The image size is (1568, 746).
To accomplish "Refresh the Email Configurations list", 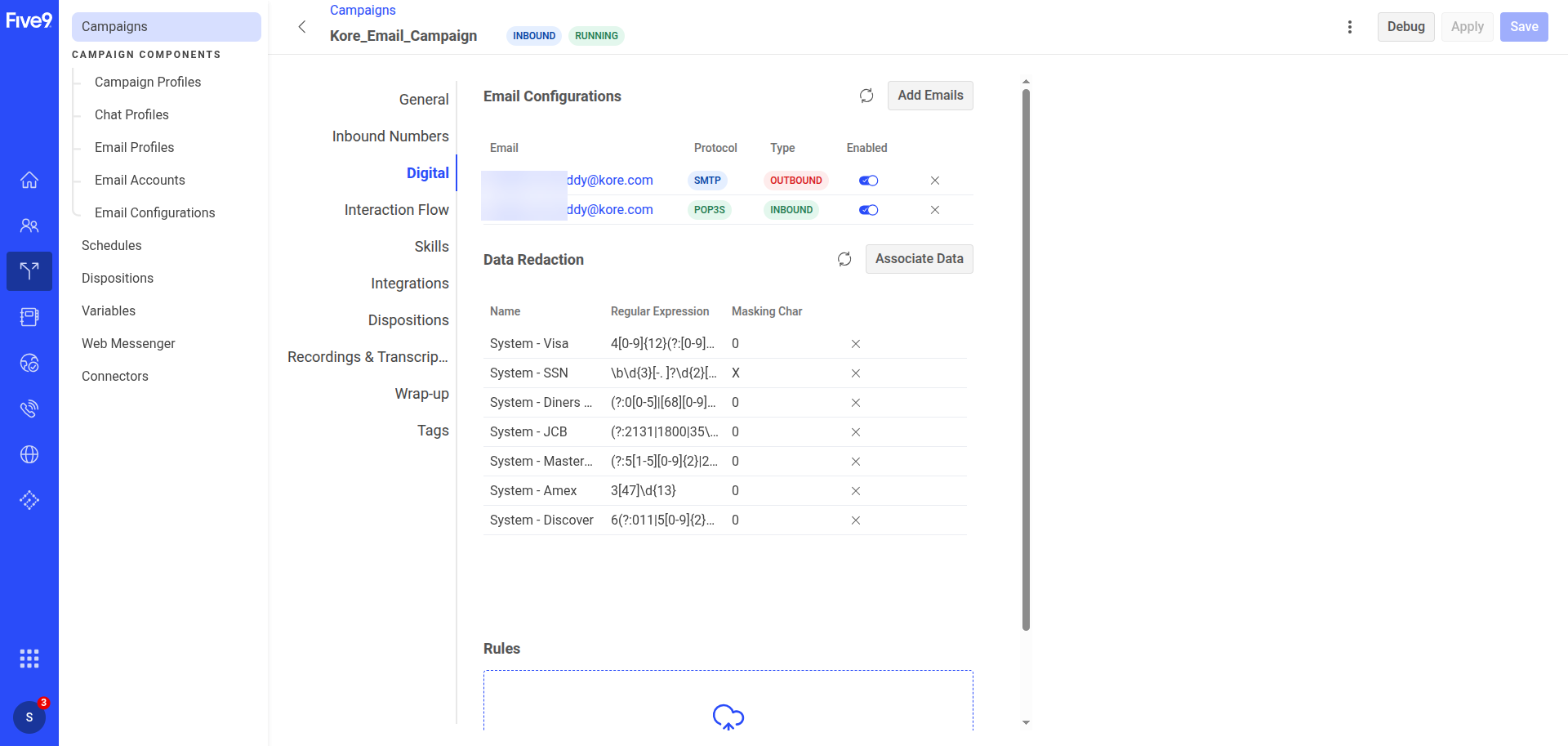I will [x=866, y=96].
